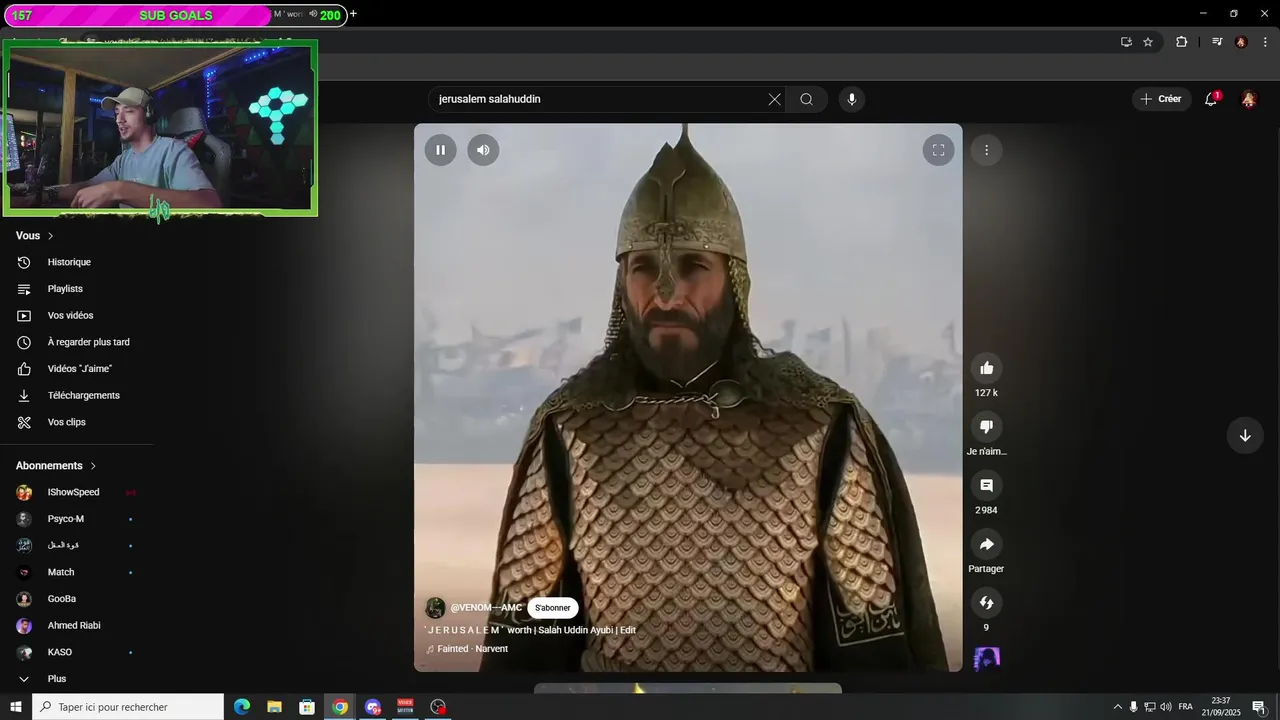Image resolution: width=1280 pixels, height=720 pixels.
Task: Expand the Abonnements section chevron
Action: pyautogui.click(x=93, y=466)
